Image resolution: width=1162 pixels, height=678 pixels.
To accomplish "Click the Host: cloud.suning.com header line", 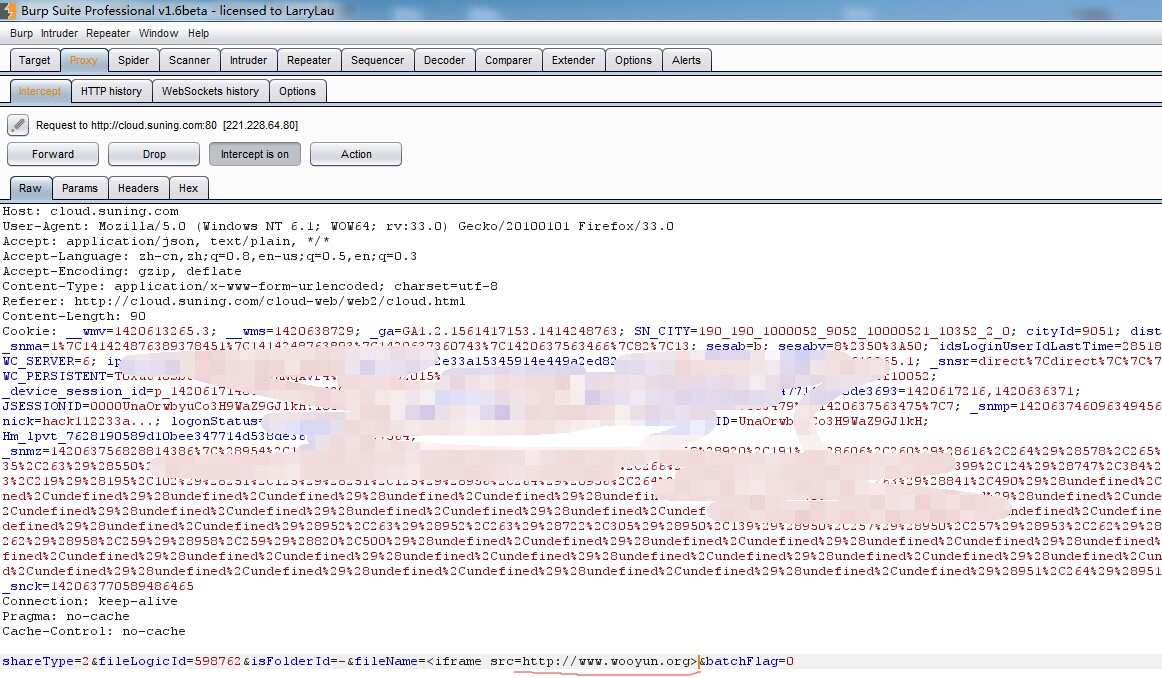I will [x=90, y=211].
